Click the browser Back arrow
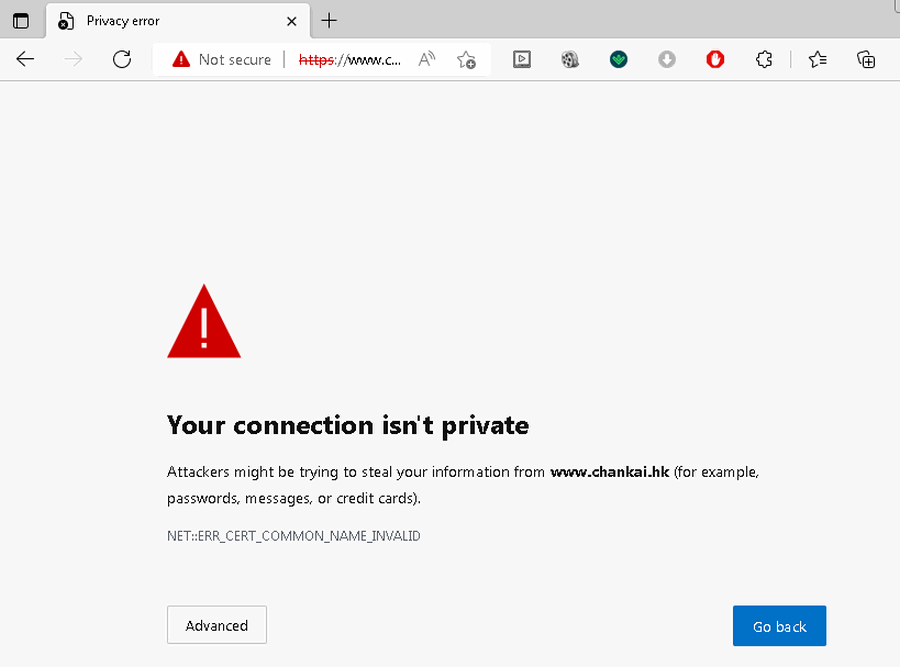900x667 pixels. (25, 60)
